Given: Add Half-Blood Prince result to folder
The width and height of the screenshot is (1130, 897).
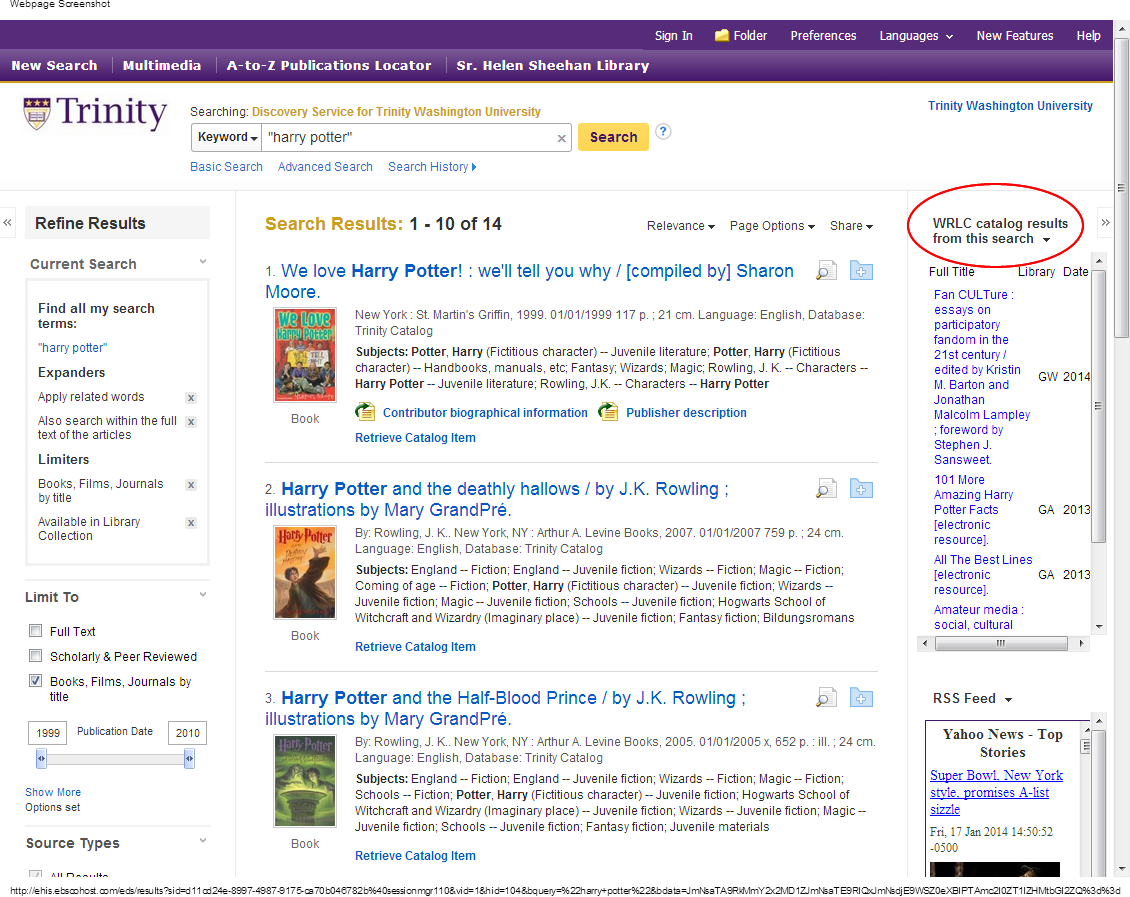Looking at the screenshot, I should tap(861, 698).
